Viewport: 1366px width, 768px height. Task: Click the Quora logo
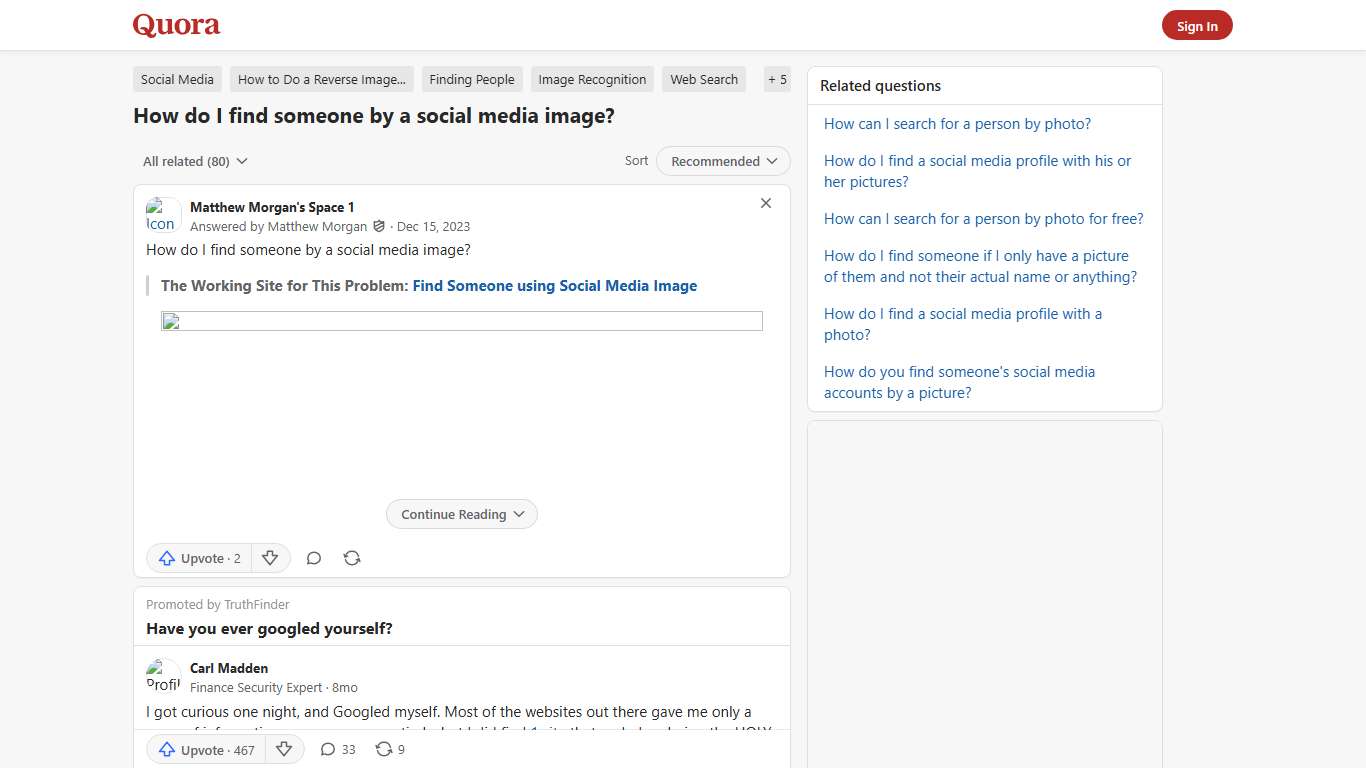[176, 25]
